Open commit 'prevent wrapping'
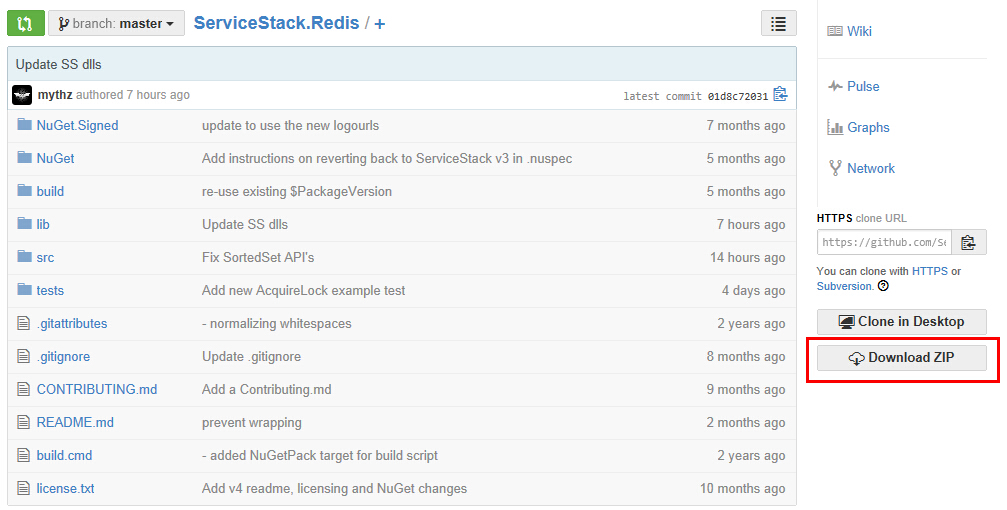This screenshot has width=1007, height=510. [x=252, y=423]
